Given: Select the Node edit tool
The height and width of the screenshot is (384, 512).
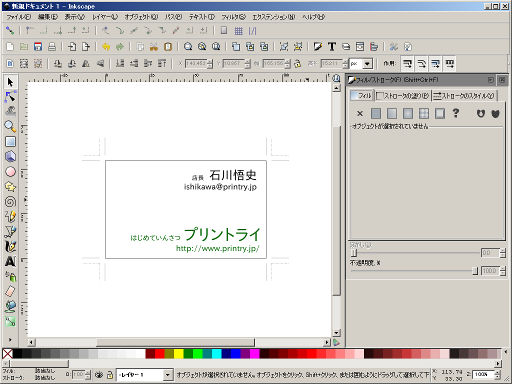Looking at the screenshot, I should pyautogui.click(x=10, y=97).
